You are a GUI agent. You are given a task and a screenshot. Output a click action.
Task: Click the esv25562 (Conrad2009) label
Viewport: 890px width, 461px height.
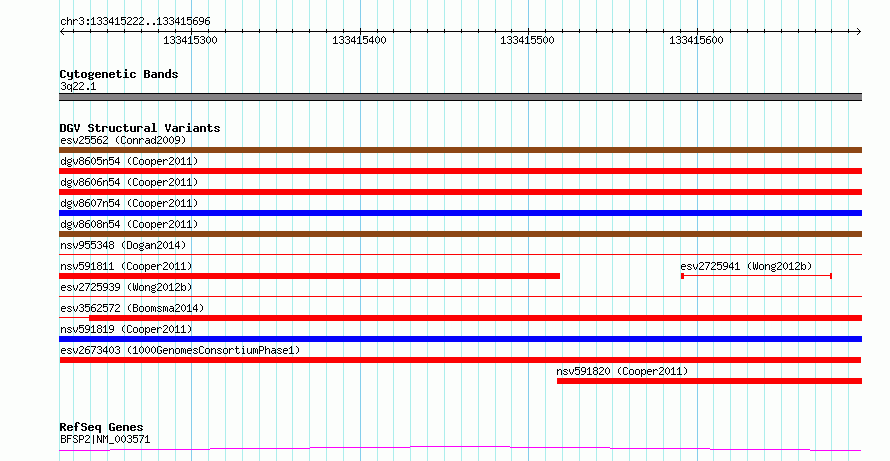(123, 140)
